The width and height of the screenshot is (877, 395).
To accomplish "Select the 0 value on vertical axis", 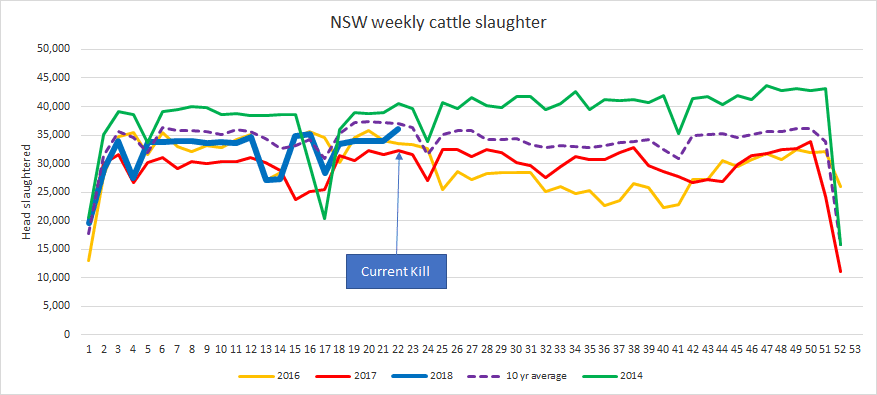I will (67, 335).
